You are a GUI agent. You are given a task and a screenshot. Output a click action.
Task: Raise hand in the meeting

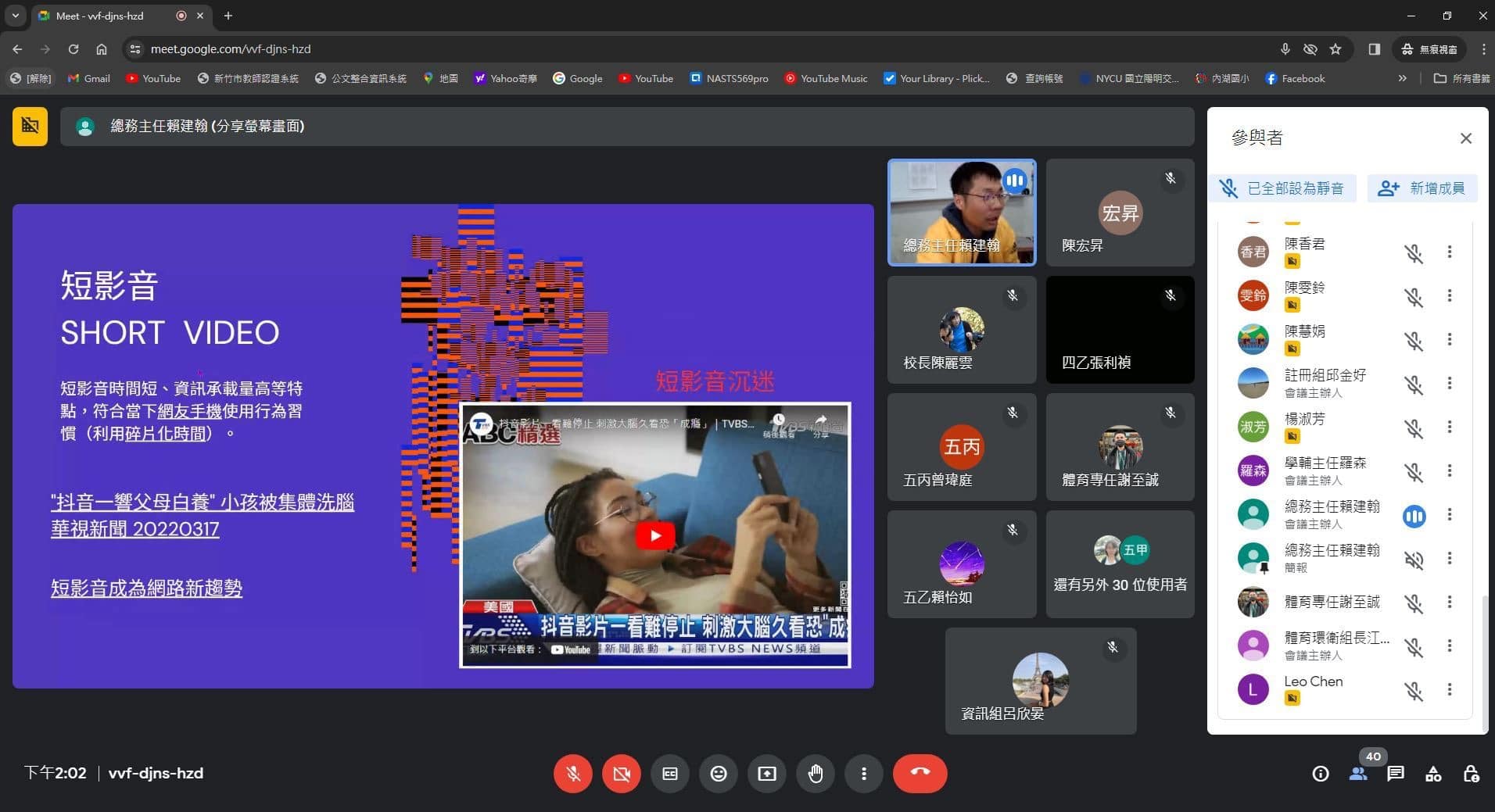point(815,774)
